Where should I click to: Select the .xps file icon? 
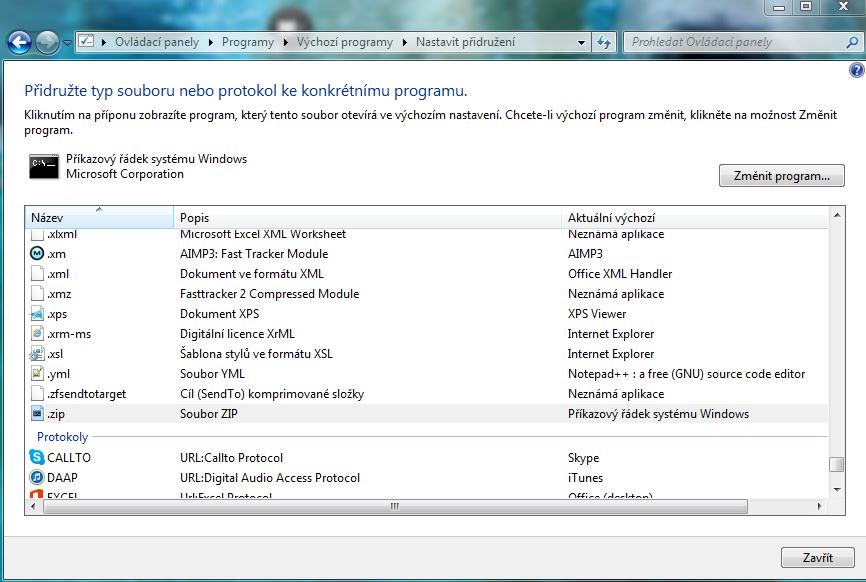[x=36, y=314]
